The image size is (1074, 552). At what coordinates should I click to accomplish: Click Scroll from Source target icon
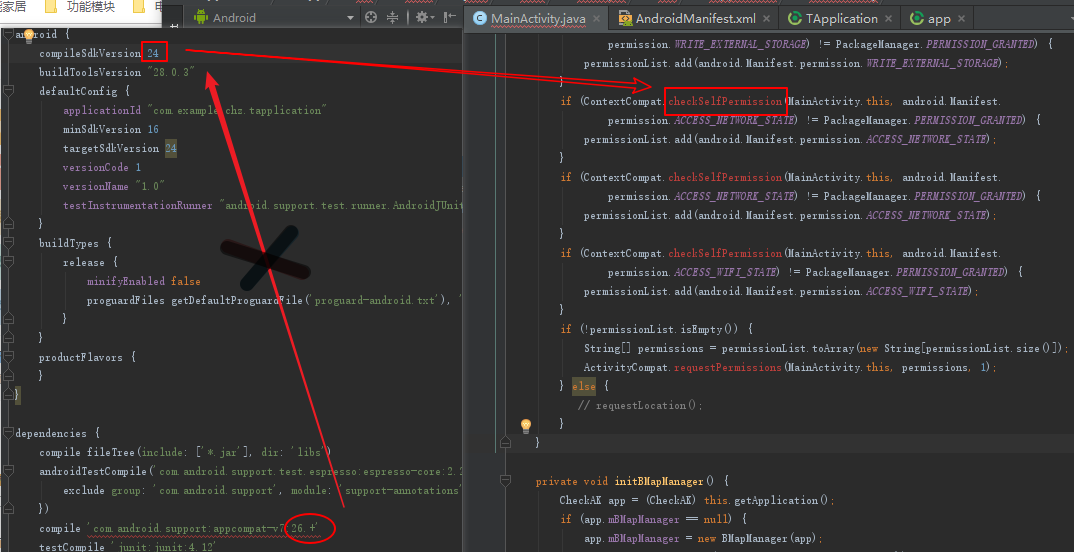[371, 17]
